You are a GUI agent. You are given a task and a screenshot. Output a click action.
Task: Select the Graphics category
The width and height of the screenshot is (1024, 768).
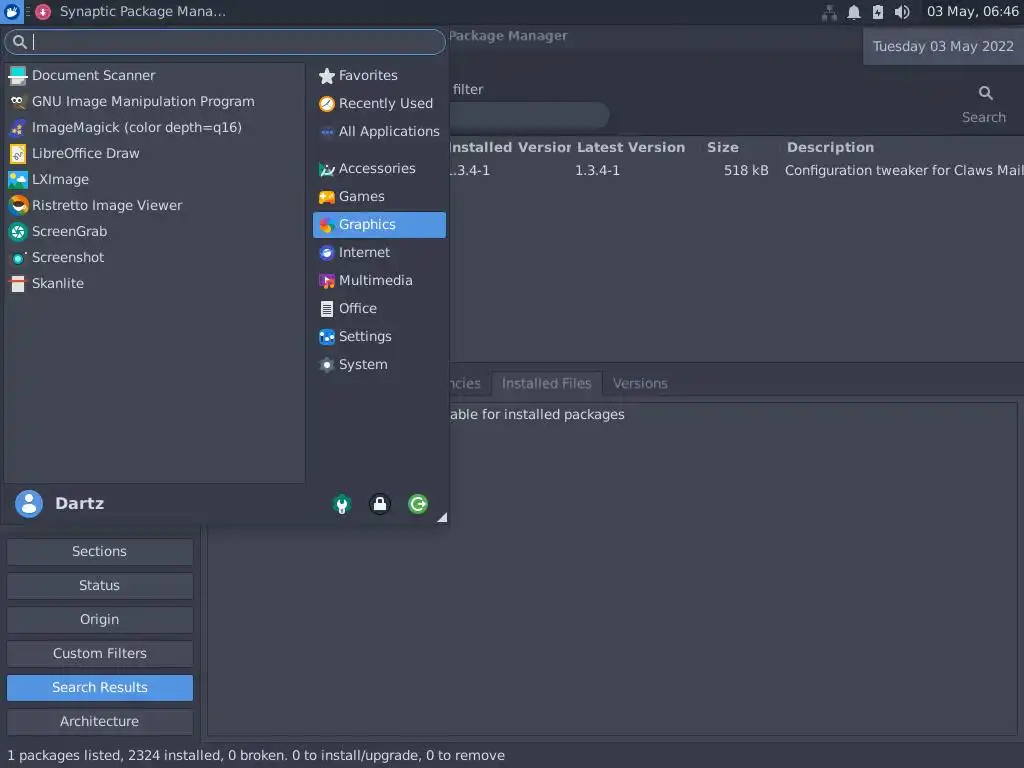379,225
